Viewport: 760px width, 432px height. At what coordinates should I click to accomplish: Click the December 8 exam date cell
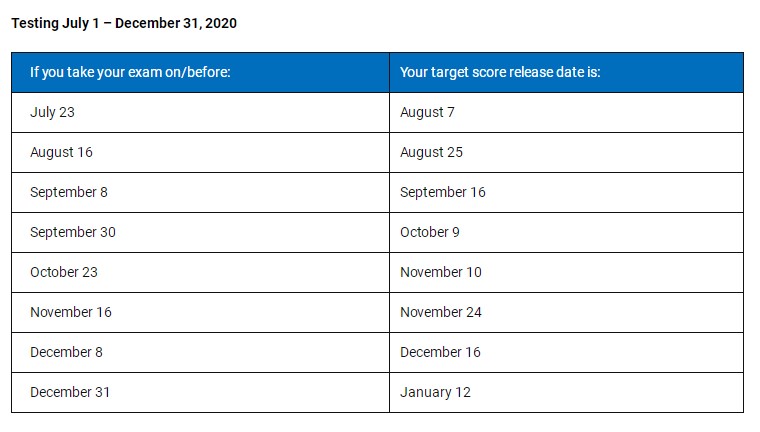coord(66,353)
